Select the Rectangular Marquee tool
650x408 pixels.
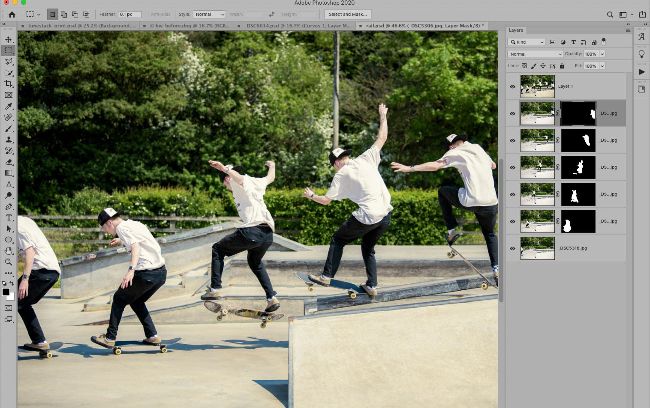[8, 50]
